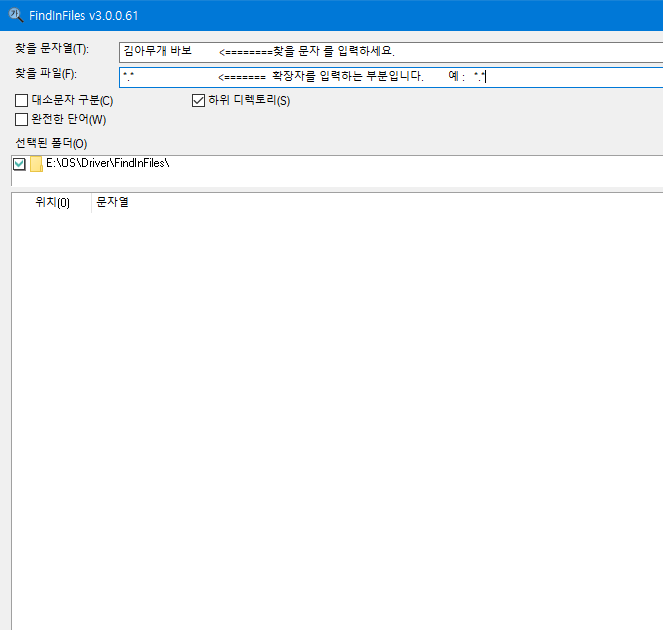Click the 위치(0) column header

click(x=52, y=203)
